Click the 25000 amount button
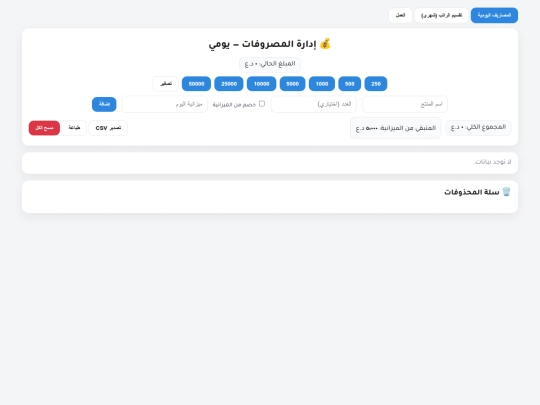The width and height of the screenshot is (540, 405). 229,84
